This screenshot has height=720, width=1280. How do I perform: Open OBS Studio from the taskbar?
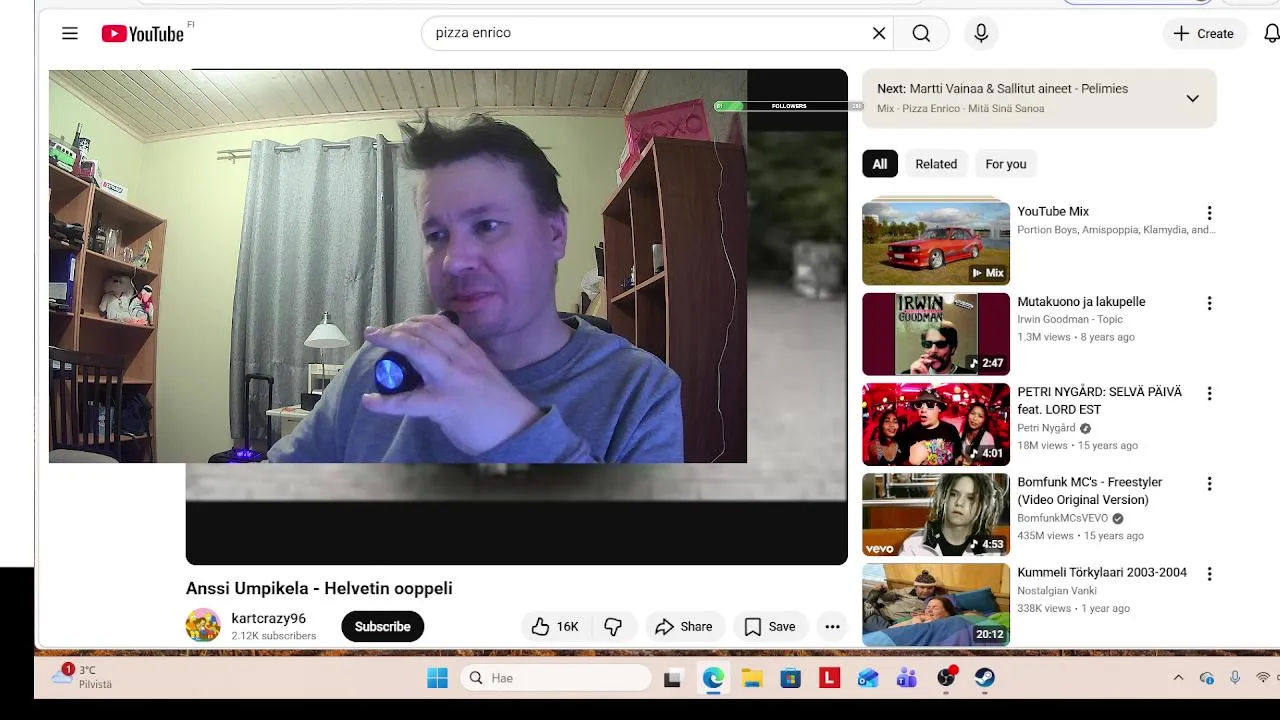tap(946, 678)
